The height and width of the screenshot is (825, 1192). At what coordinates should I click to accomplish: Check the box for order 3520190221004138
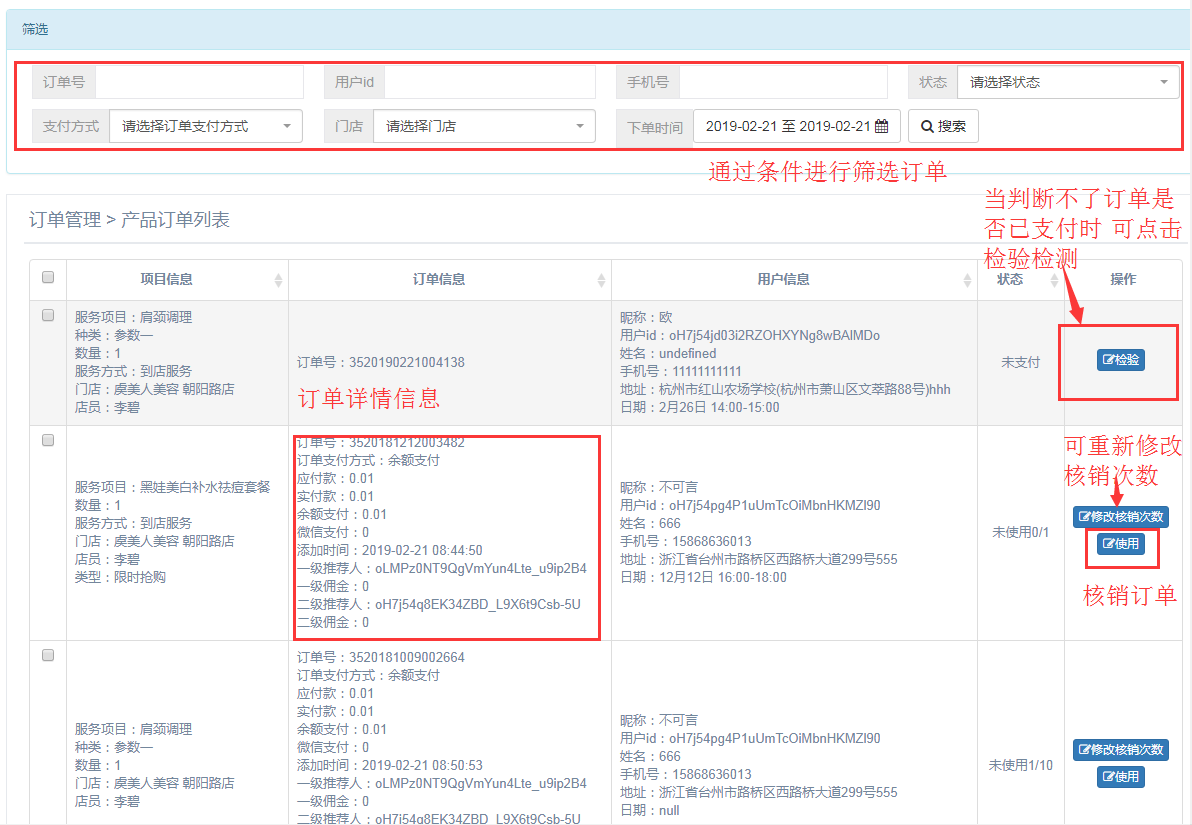pyautogui.click(x=48, y=315)
